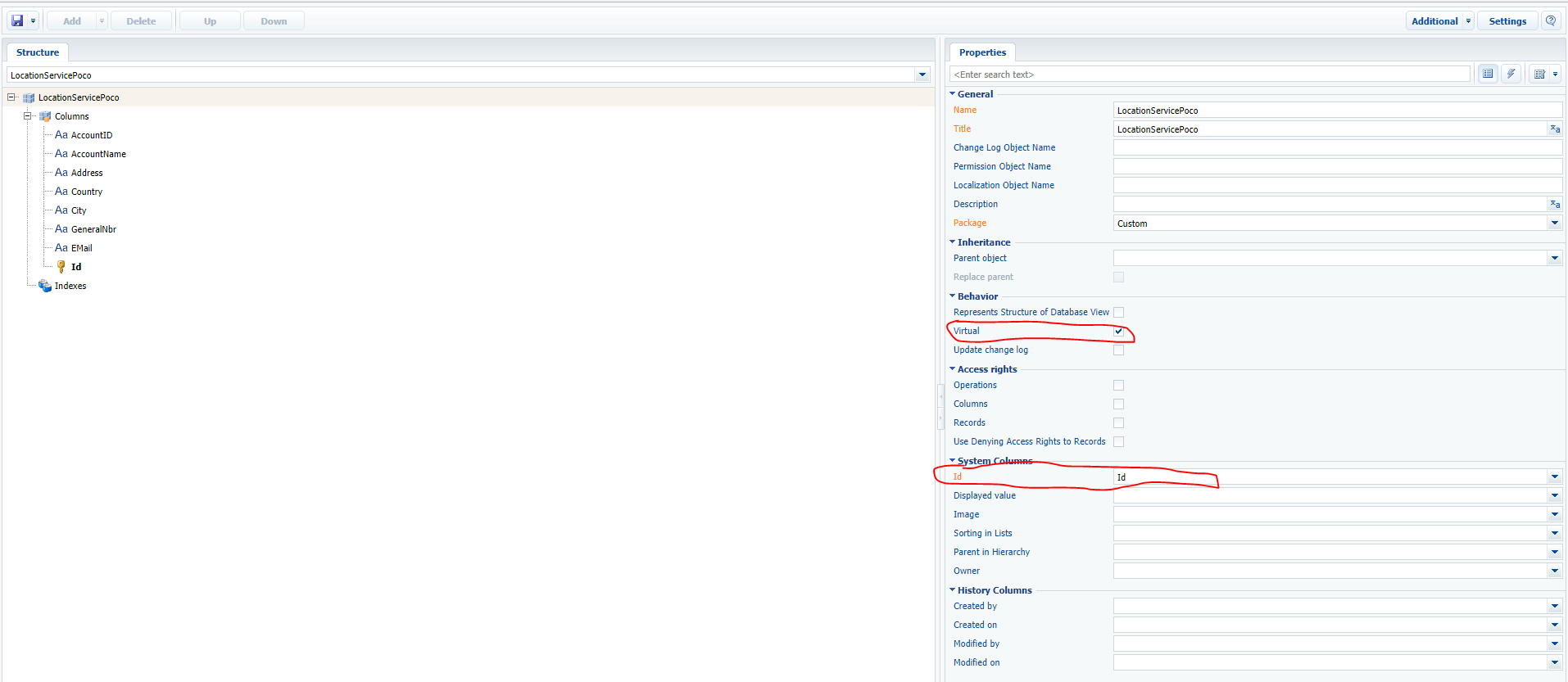Open the Modified by dropdown
This screenshot has height=682, width=1568.
1554,644
